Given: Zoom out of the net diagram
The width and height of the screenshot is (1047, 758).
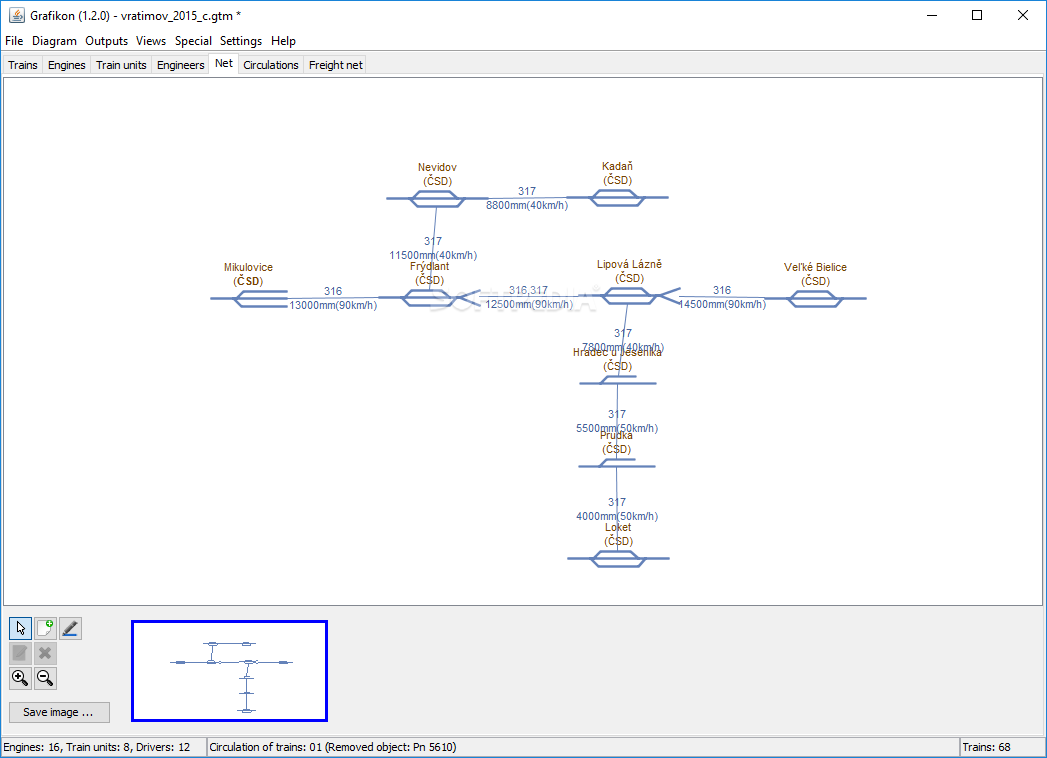Looking at the screenshot, I should pos(45,678).
